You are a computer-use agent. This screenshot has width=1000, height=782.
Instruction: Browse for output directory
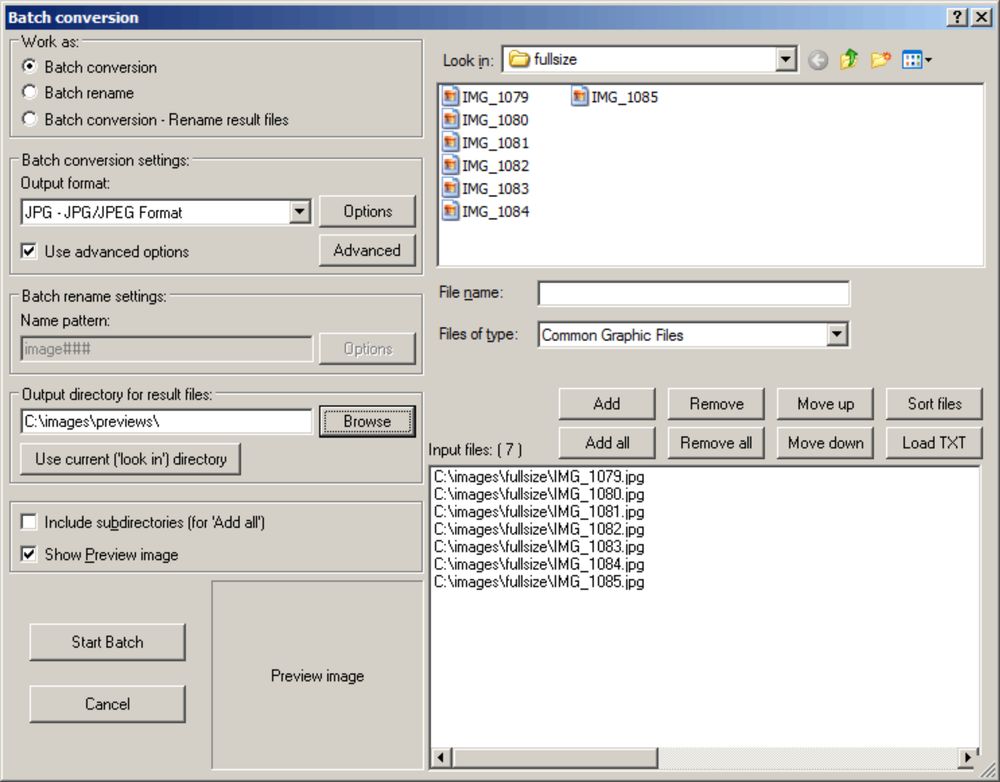pos(367,421)
